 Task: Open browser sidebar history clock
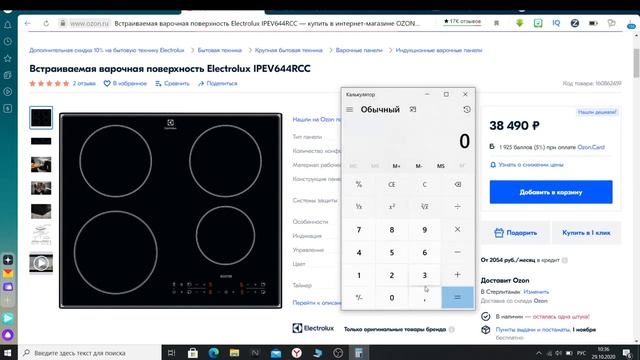pos(8,42)
